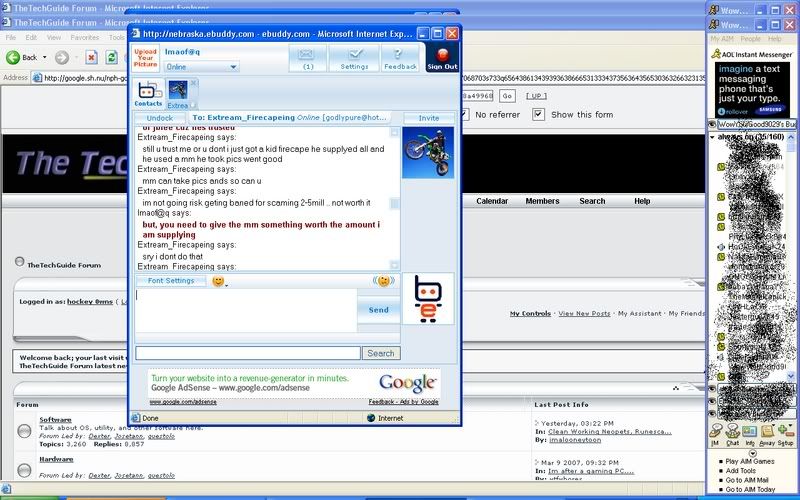Open the Favorites menu in Internet Explorer
Viewport: 800px width, 500px height.
click(84, 37)
